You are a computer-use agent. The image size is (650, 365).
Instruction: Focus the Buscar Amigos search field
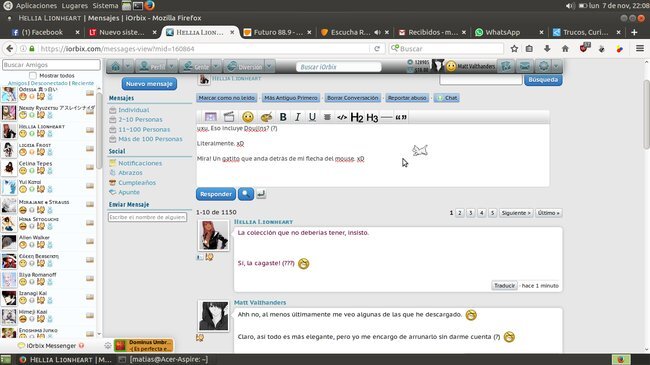pyautogui.click(x=51, y=65)
